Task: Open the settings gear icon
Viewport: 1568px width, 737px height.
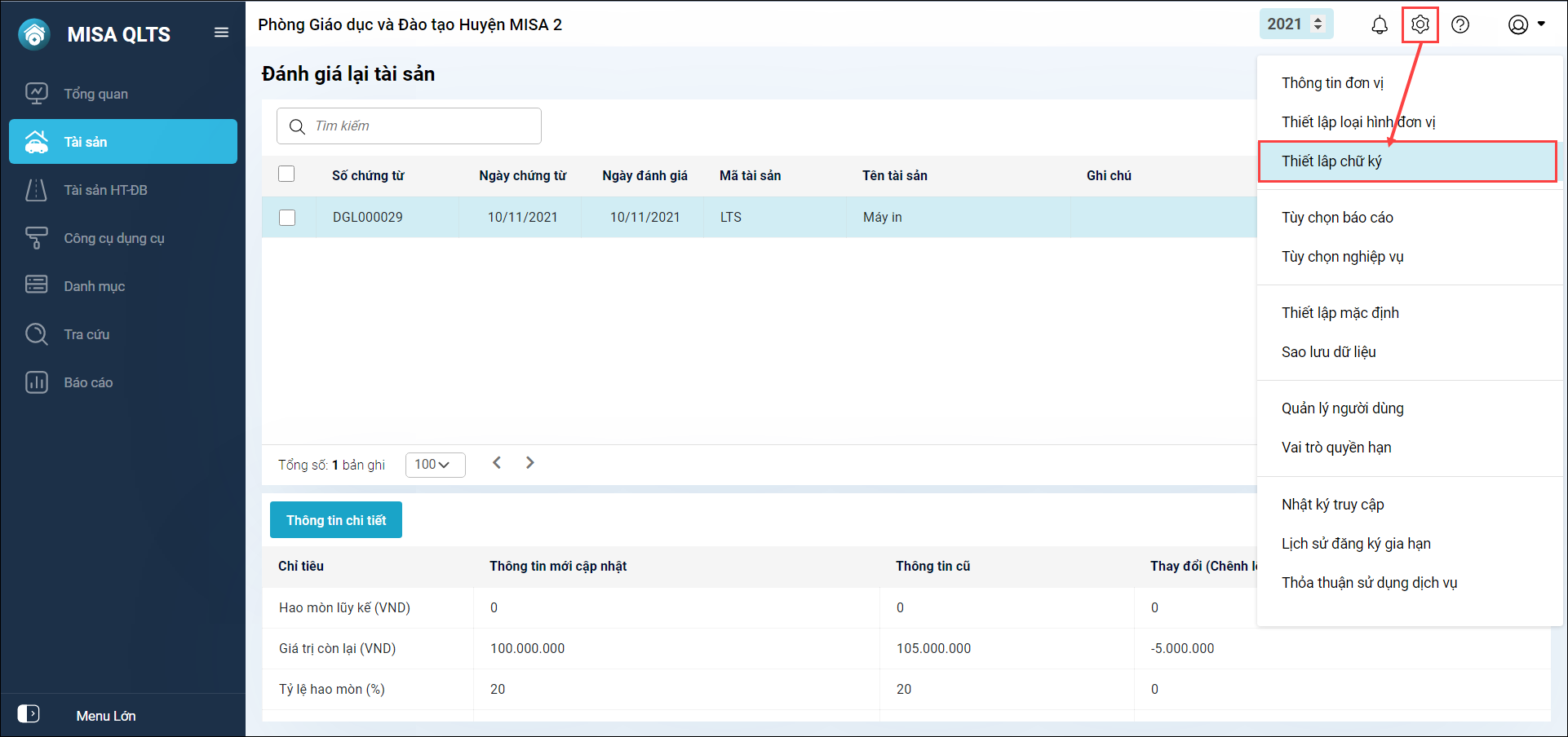Action: click(x=1420, y=25)
